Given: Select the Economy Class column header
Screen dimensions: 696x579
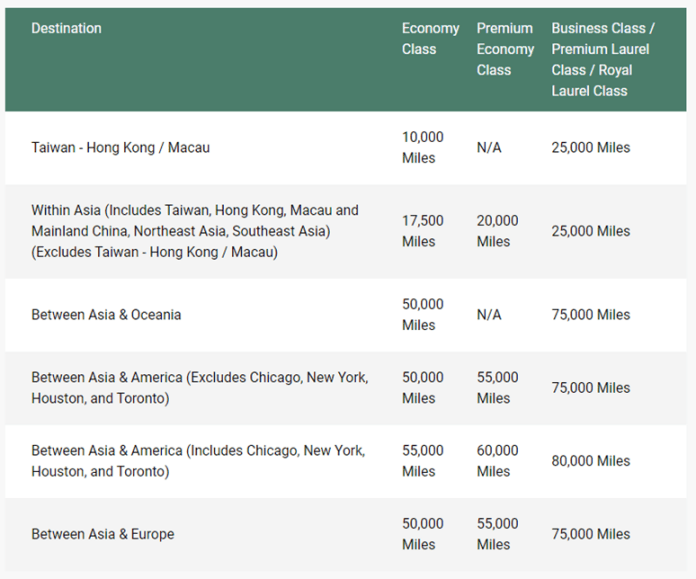Looking at the screenshot, I should pyautogui.click(x=430, y=39).
